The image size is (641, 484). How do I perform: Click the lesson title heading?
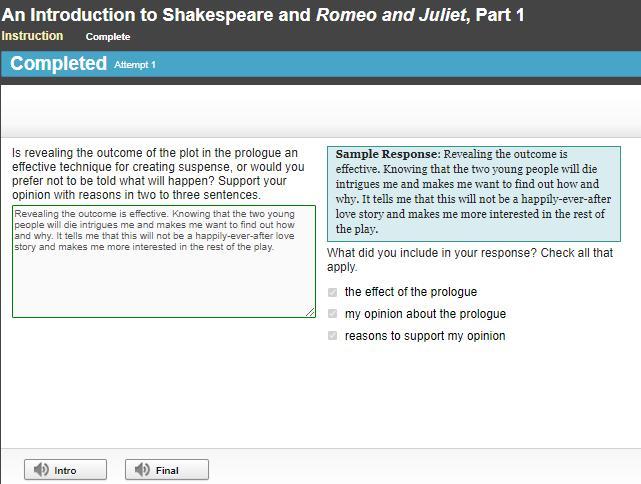tap(263, 15)
